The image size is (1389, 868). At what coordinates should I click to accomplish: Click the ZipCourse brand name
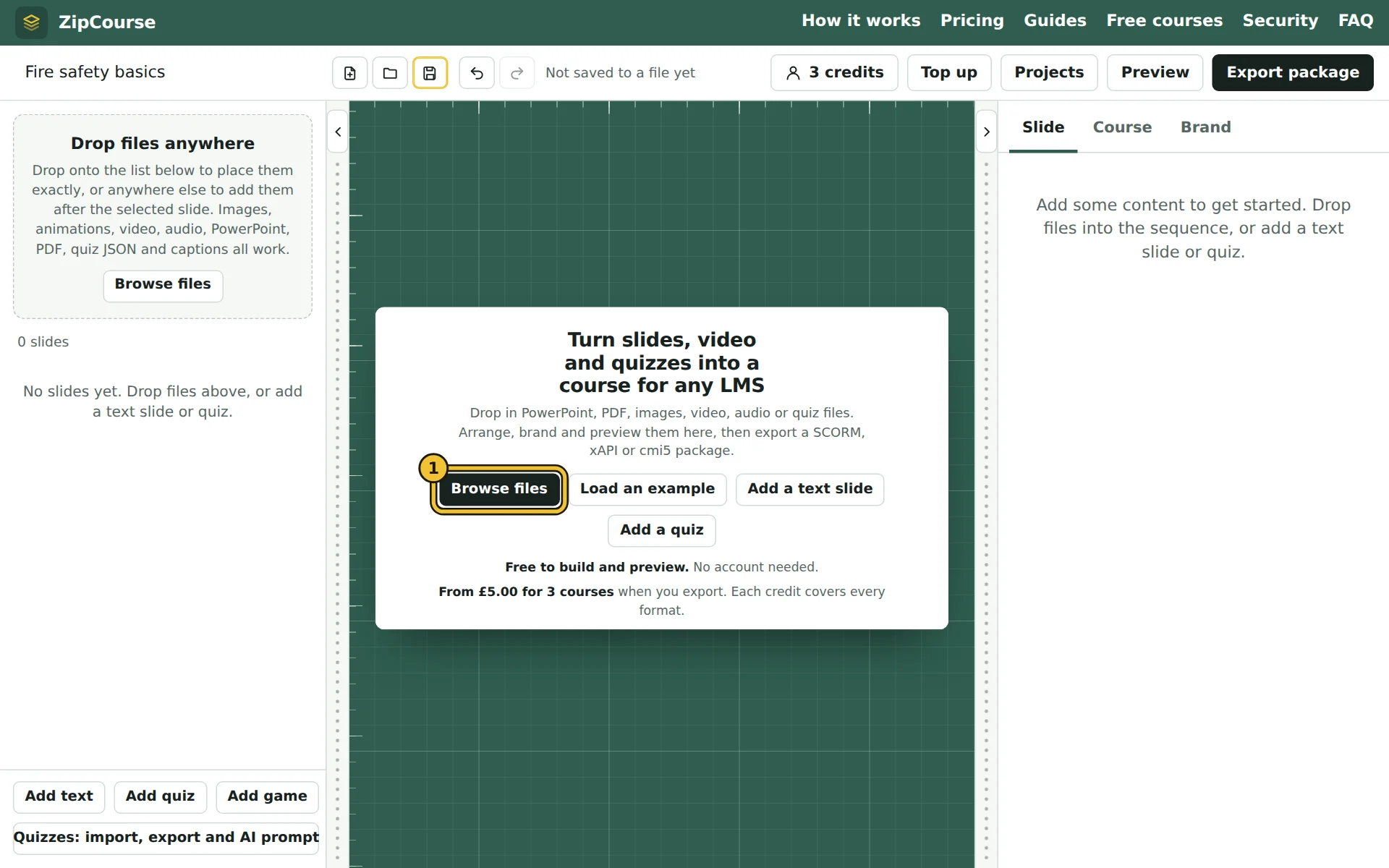click(107, 22)
